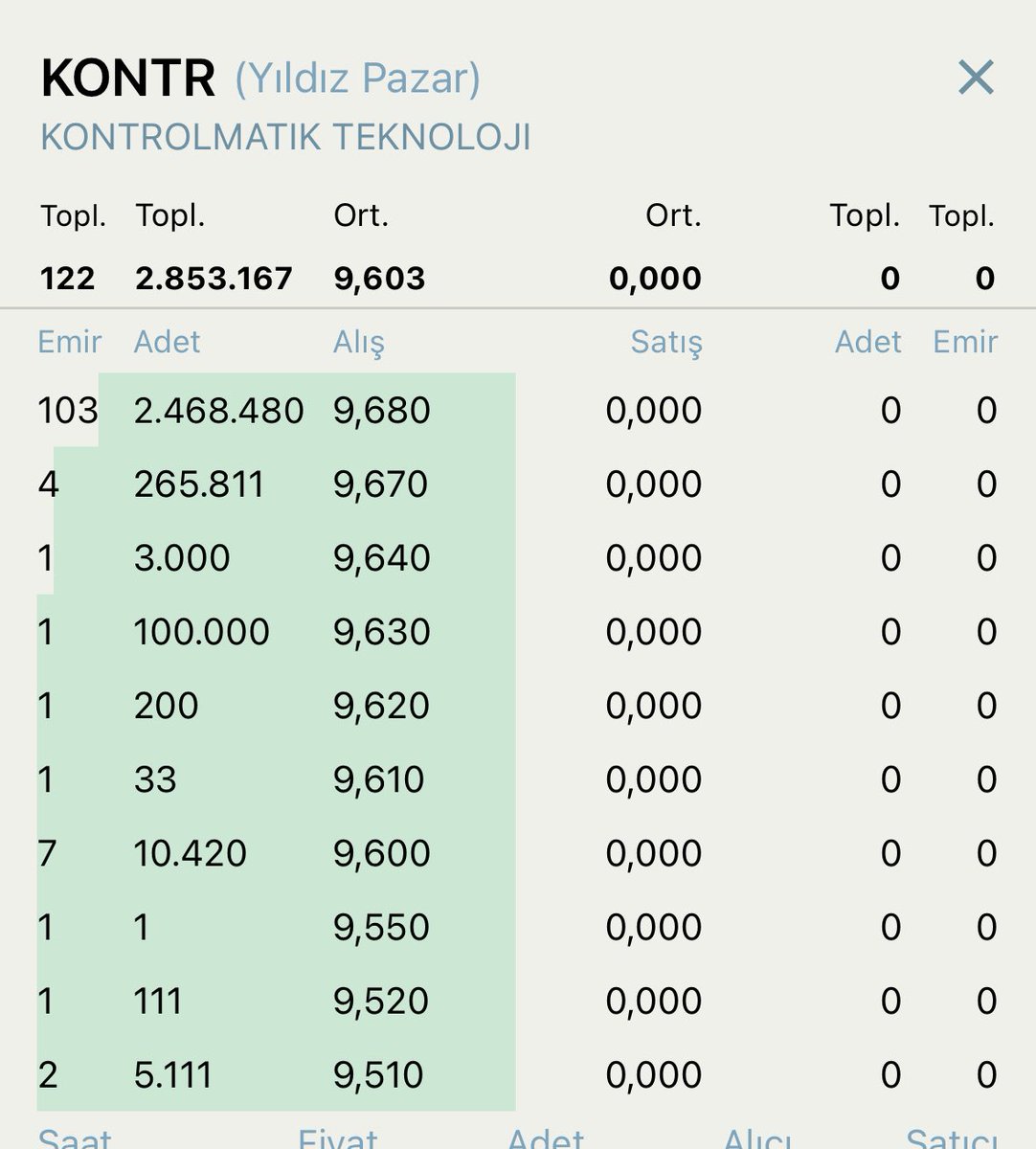
Task: Tap left Emir column header
Action: tap(70, 342)
